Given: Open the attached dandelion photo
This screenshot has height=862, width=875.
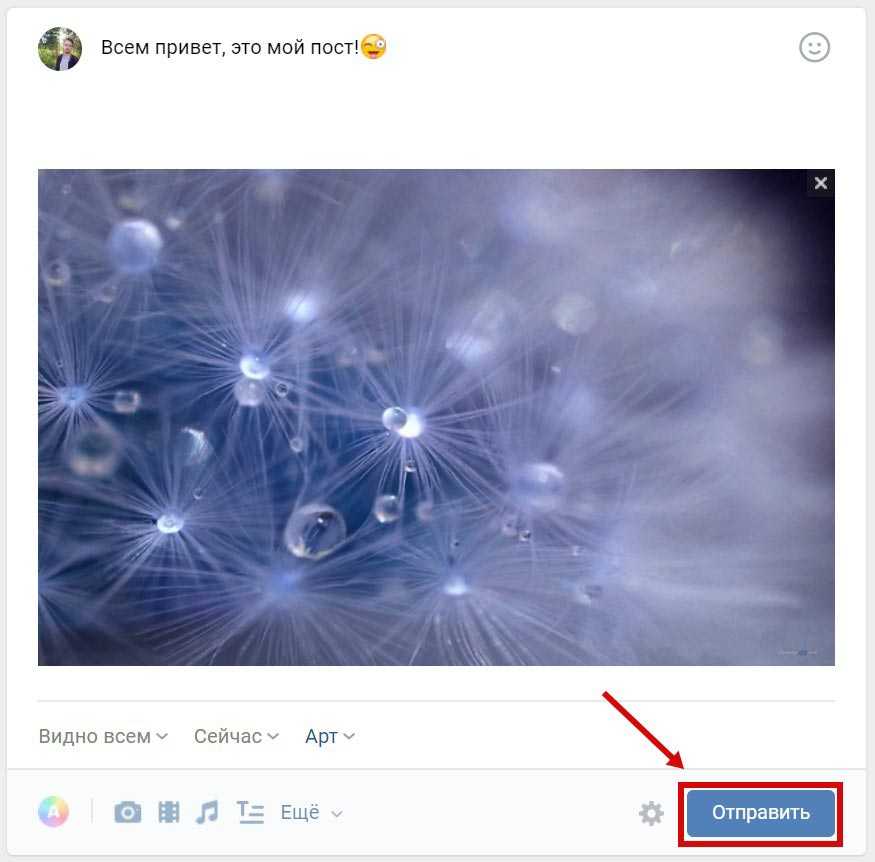Looking at the screenshot, I should (x=436, y=417).
